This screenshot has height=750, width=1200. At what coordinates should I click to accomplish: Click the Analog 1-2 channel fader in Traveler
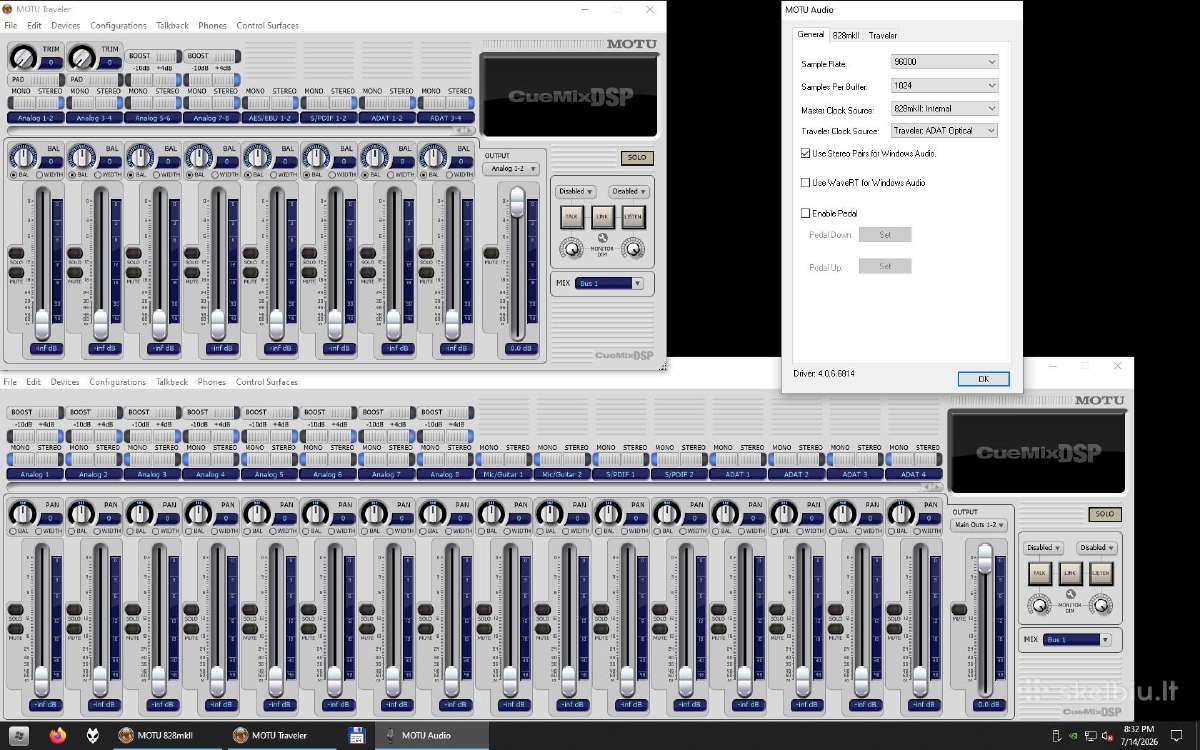[x=42, y=322]
